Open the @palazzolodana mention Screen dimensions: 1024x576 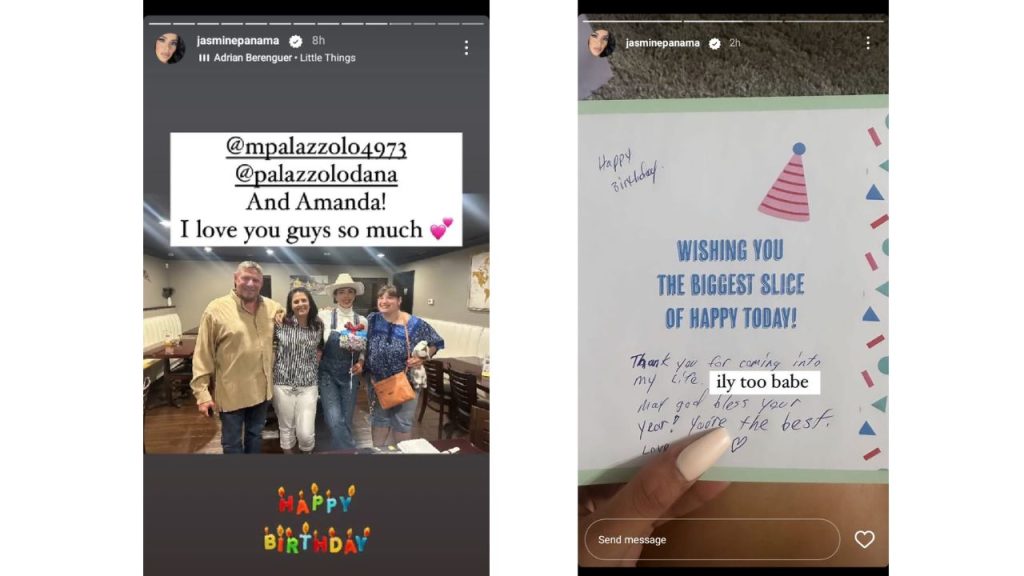[316, 174]
